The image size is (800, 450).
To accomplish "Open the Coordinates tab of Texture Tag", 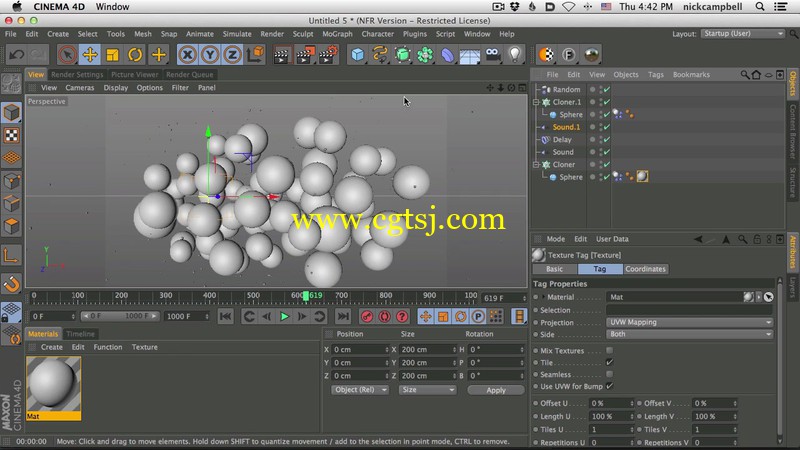I will [645, 269].
